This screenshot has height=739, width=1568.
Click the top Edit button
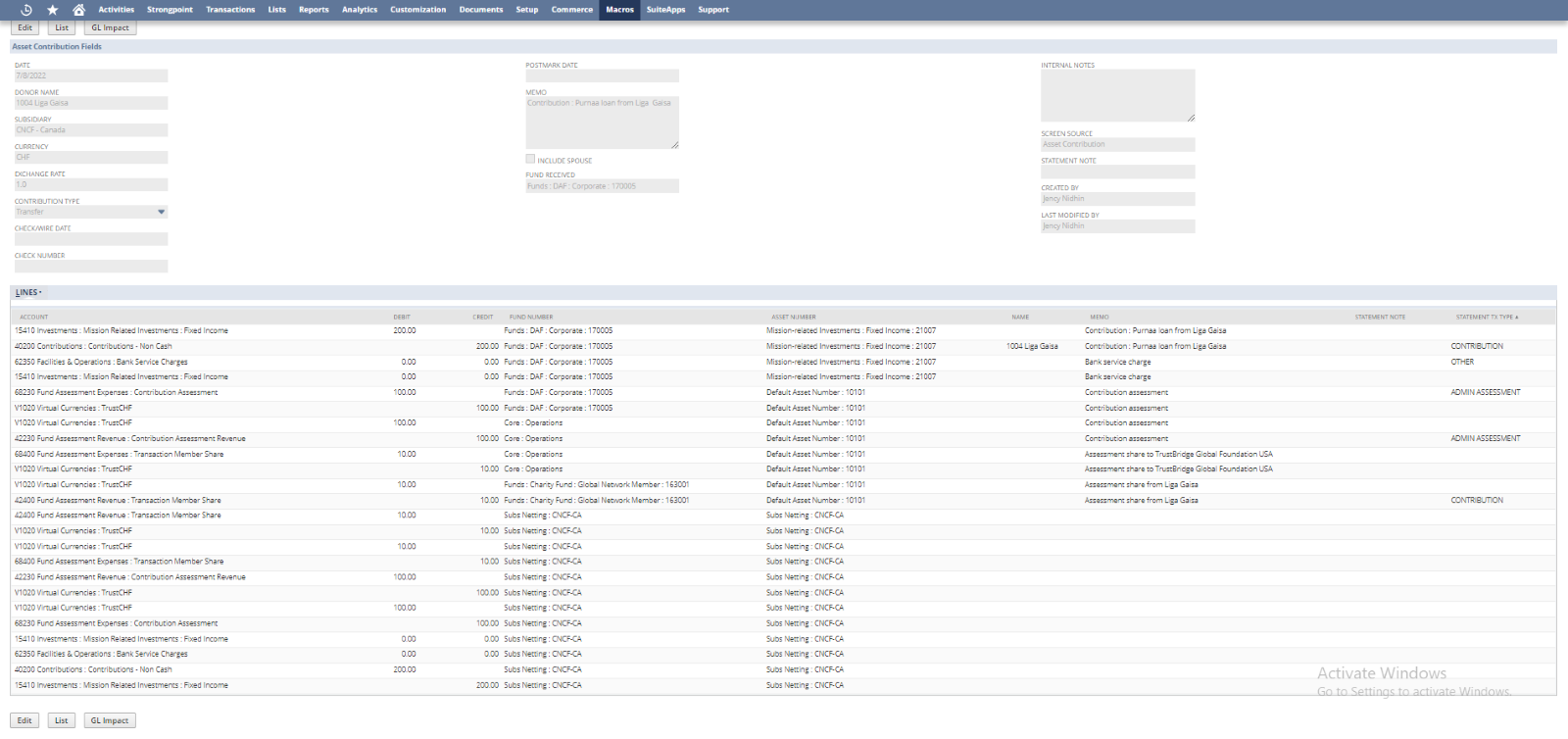[24, 27]
